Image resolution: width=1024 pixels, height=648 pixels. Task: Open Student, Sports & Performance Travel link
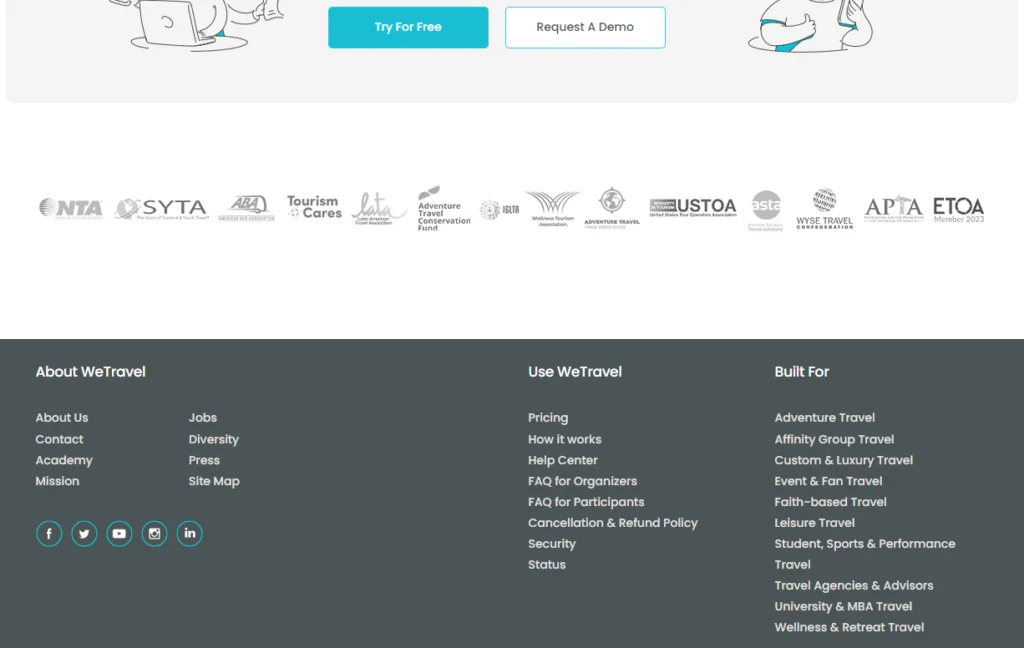(x=865, y=555)
